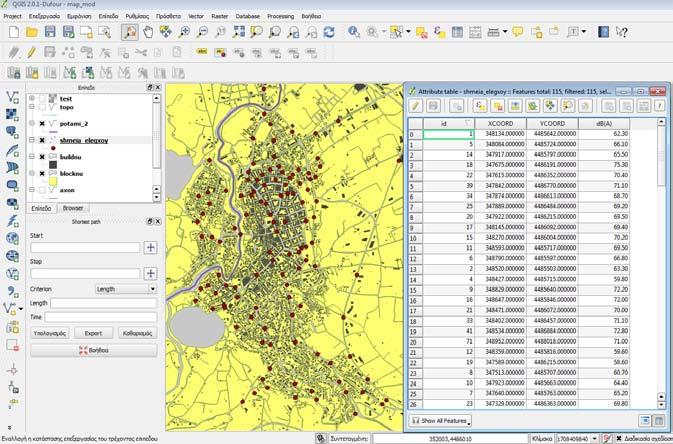Image resolution: width=673 pixels, height=444 pixels.
Task: Click the Add Vector Layer sidebar icon
Action: pyautogui.click(x=12, y=97)
